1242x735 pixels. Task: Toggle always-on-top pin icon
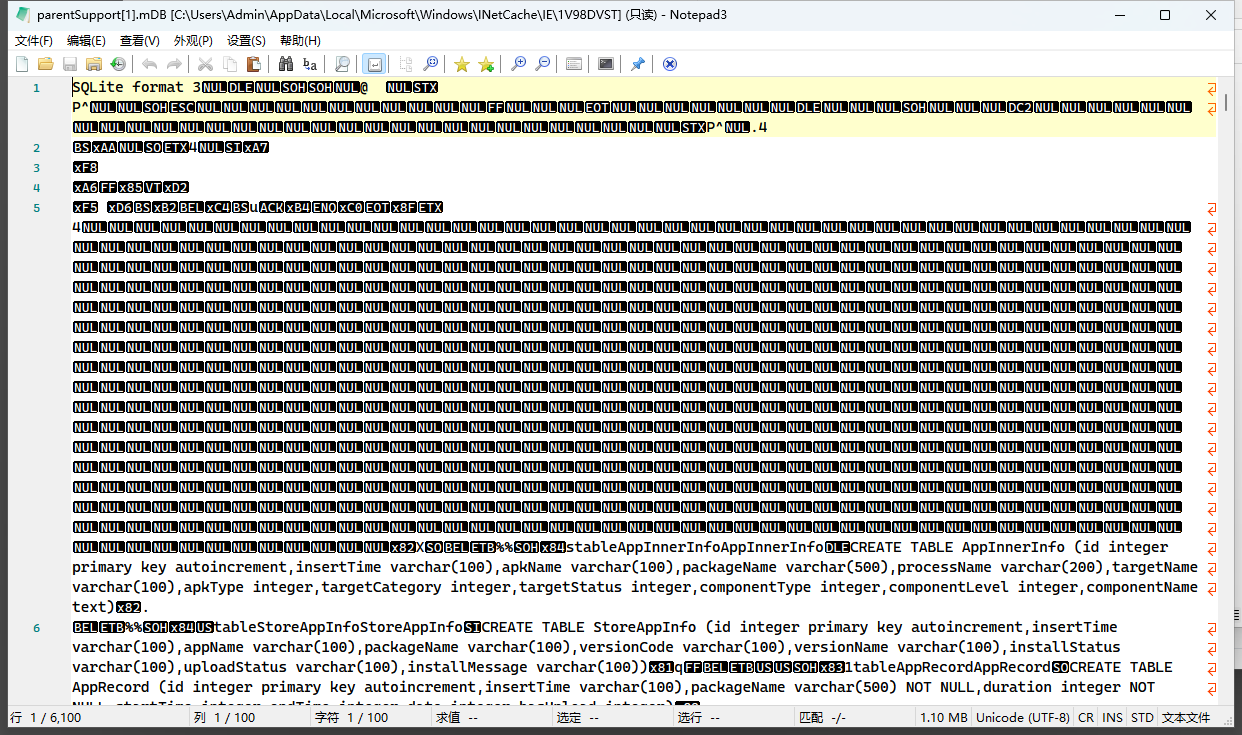pos(638,64)
